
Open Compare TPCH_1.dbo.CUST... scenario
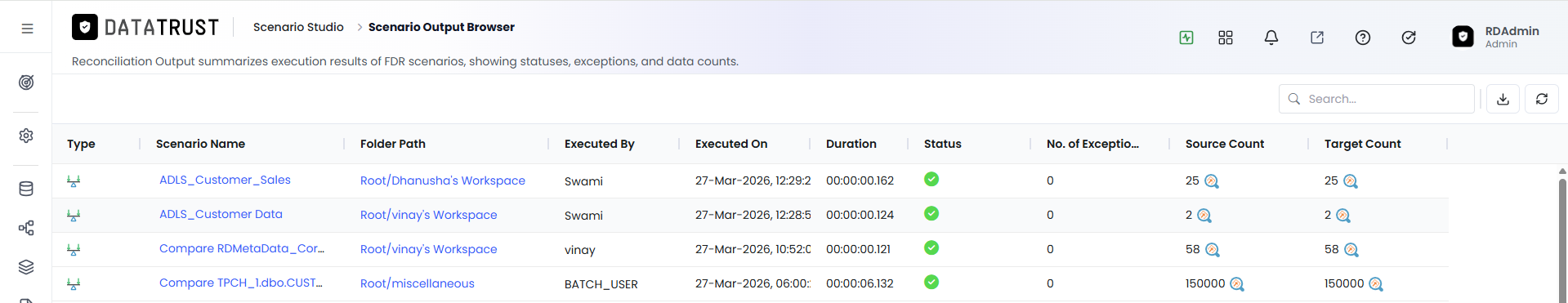pos(241,283)
